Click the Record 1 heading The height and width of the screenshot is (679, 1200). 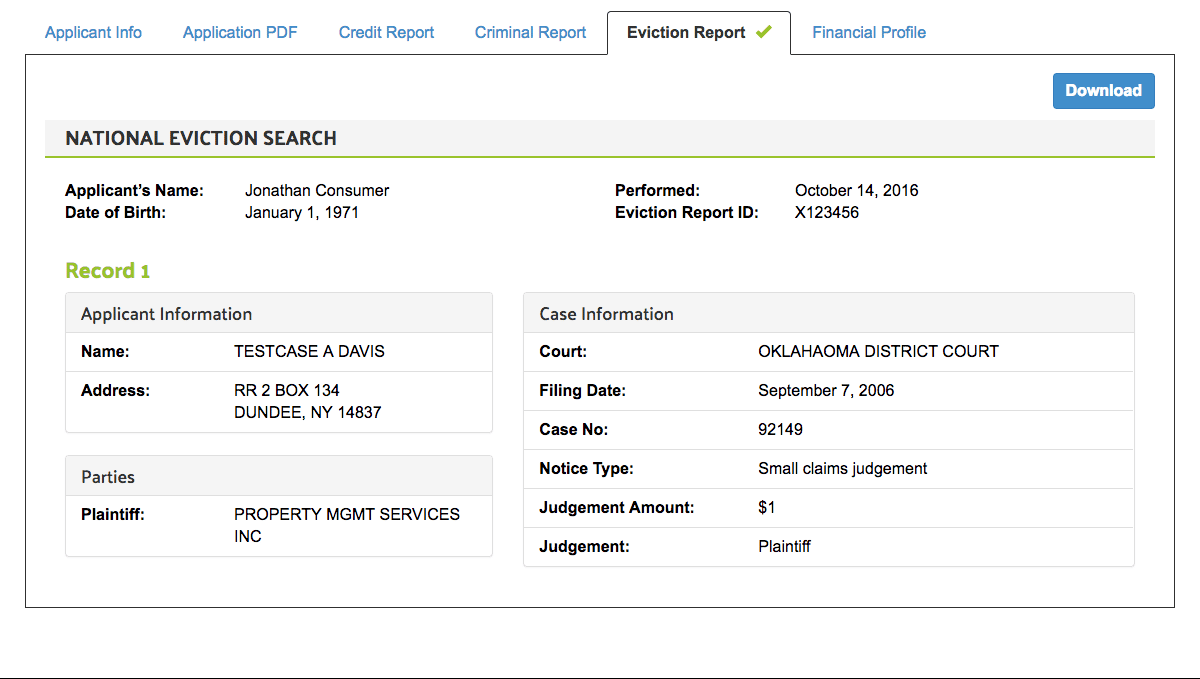pyautogui.click(x=107, y=270)
